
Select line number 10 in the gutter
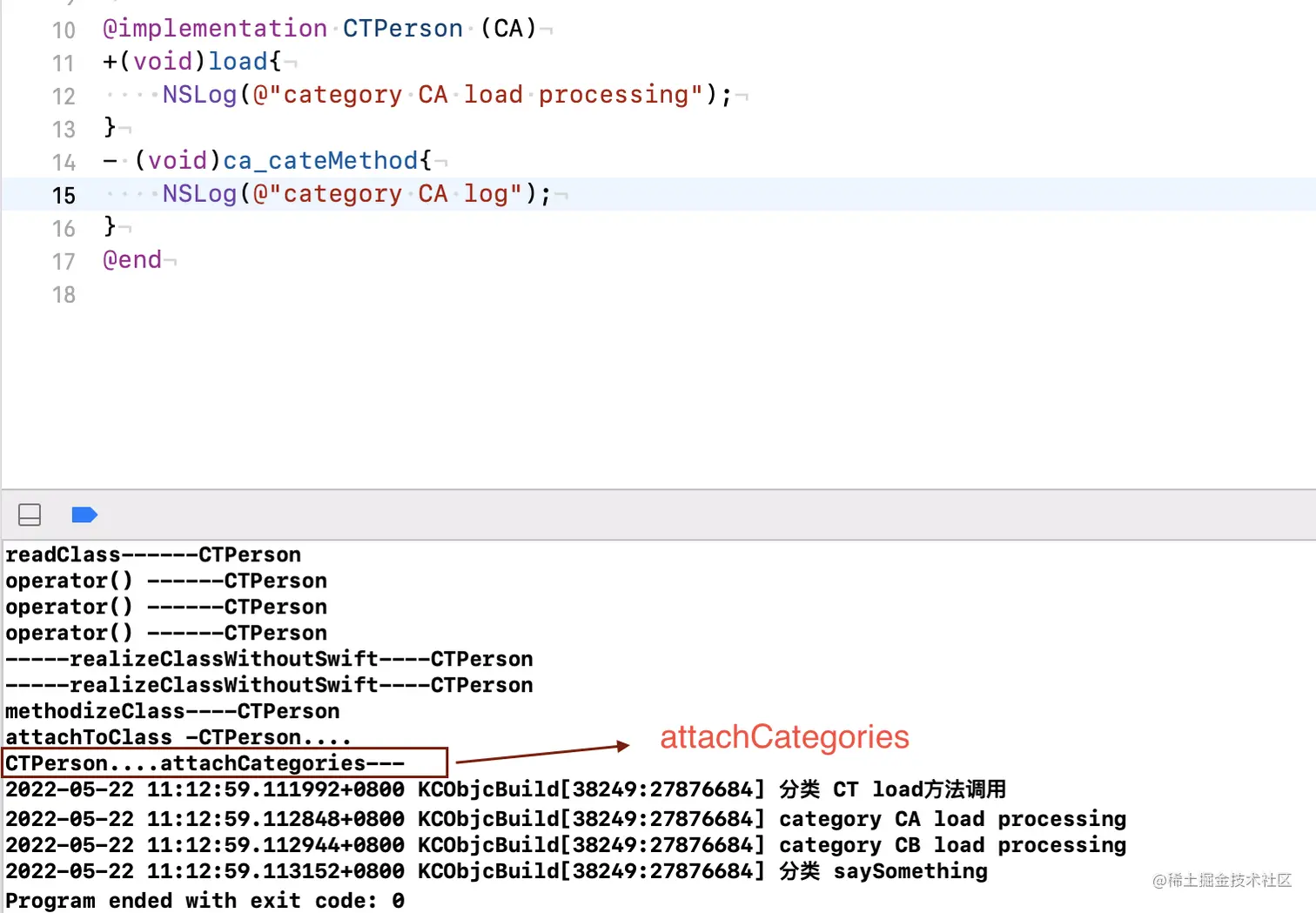pos(64,30)
